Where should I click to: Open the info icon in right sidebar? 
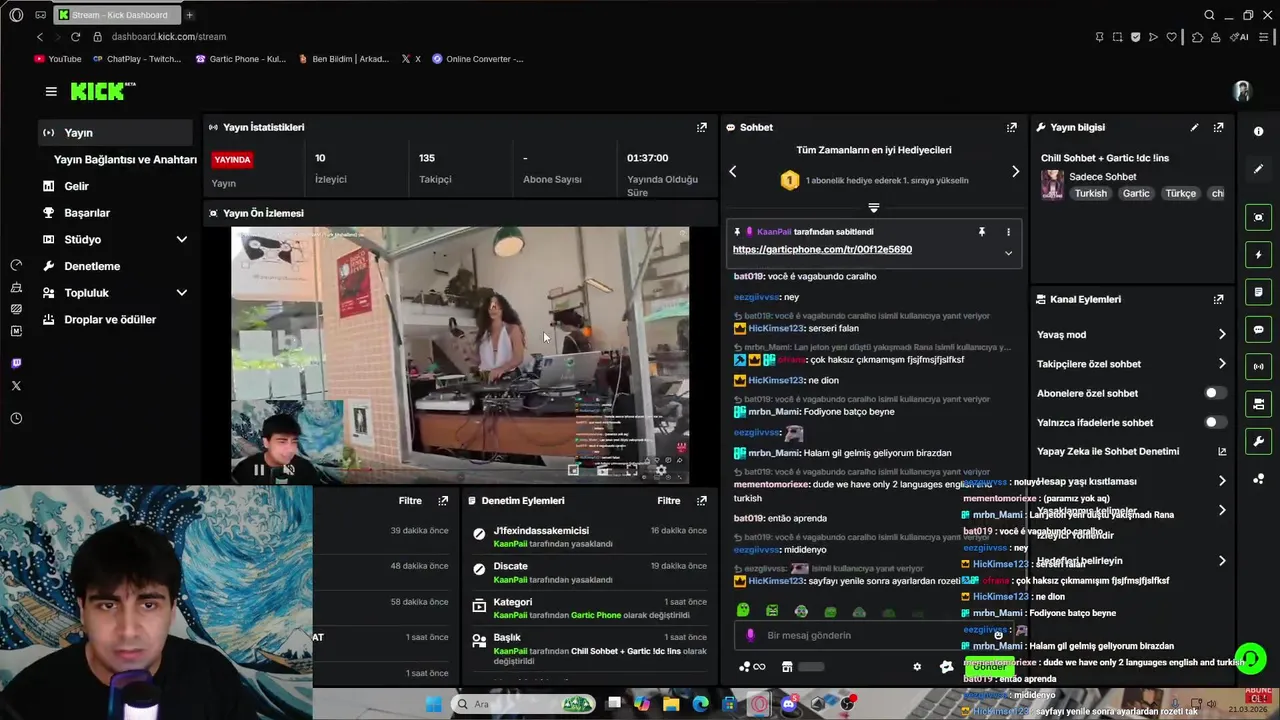1258,131
